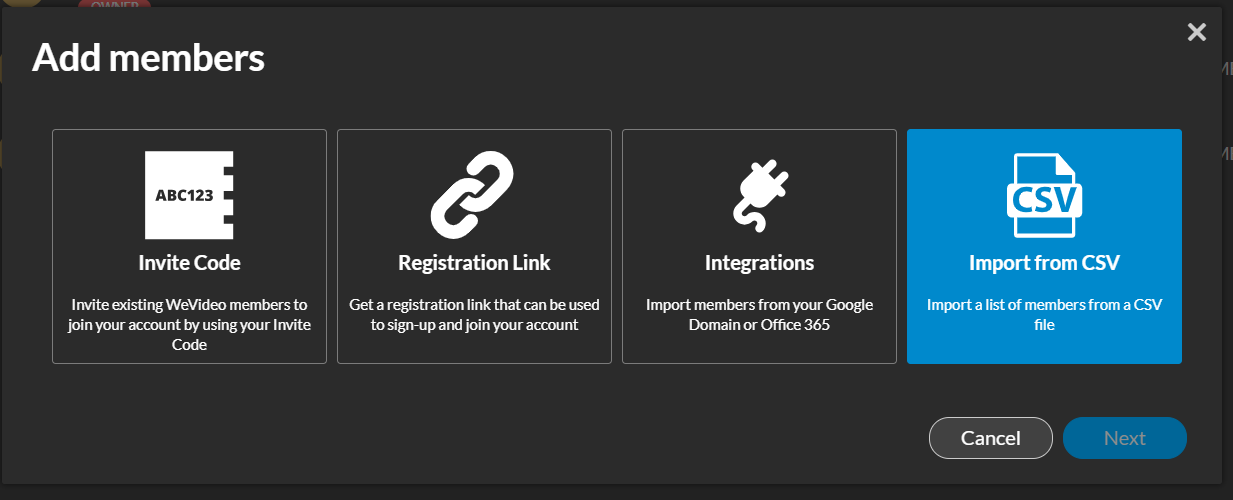Screen dimensions: 1233x500
Task: Click the Add members dialog heading
Action: point(148,58)
